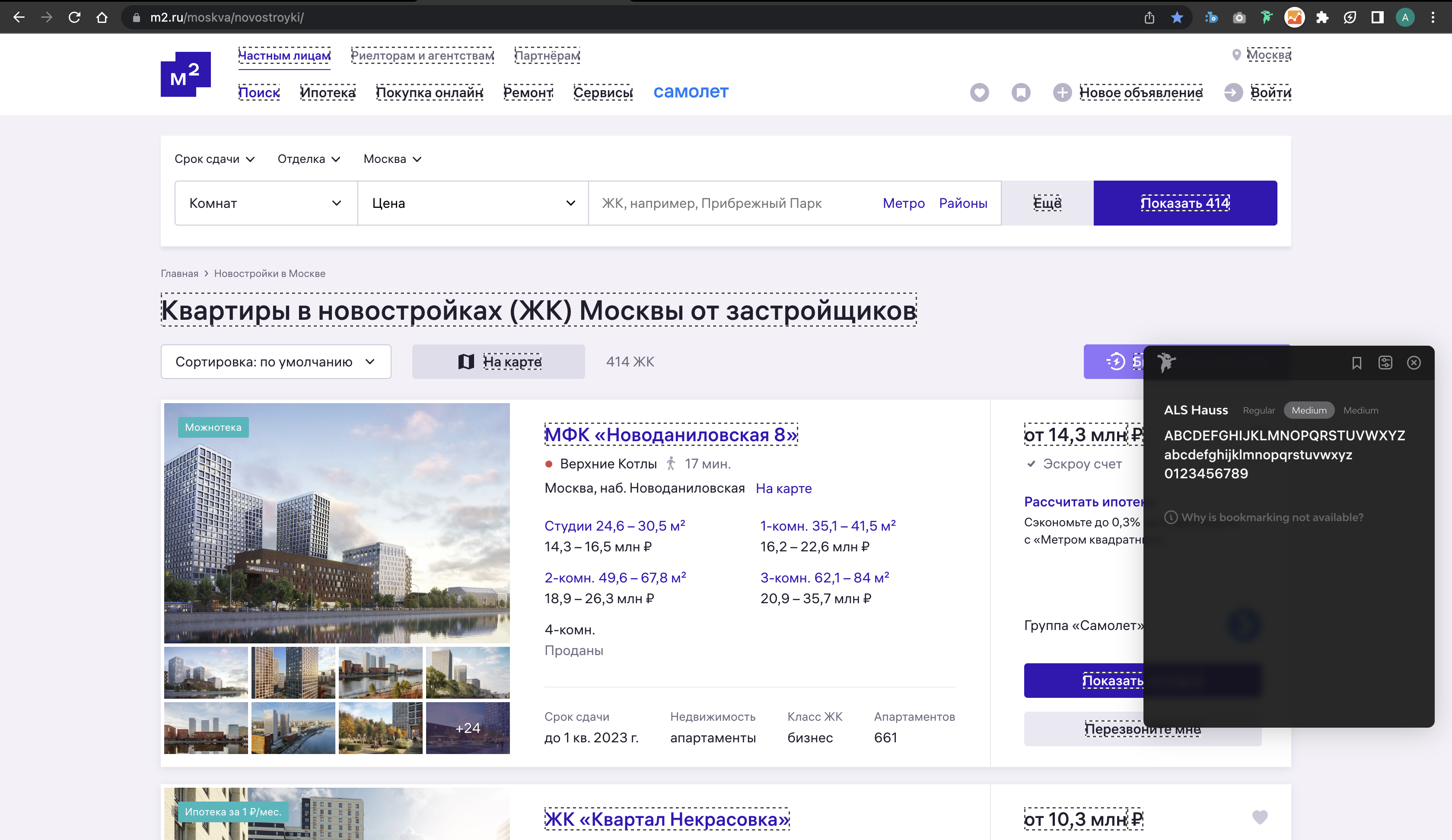Open the 'Цена' price dropdown
The height and width of the screenshot is (840, 1452).
click(x=472, y=204)
